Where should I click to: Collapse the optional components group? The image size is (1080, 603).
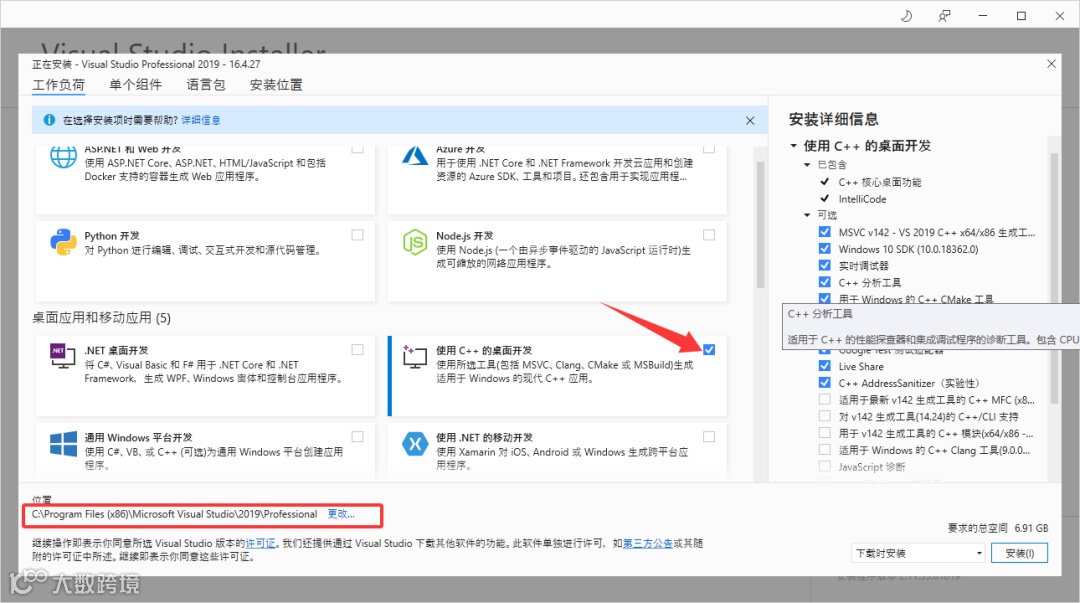point(807,215)
